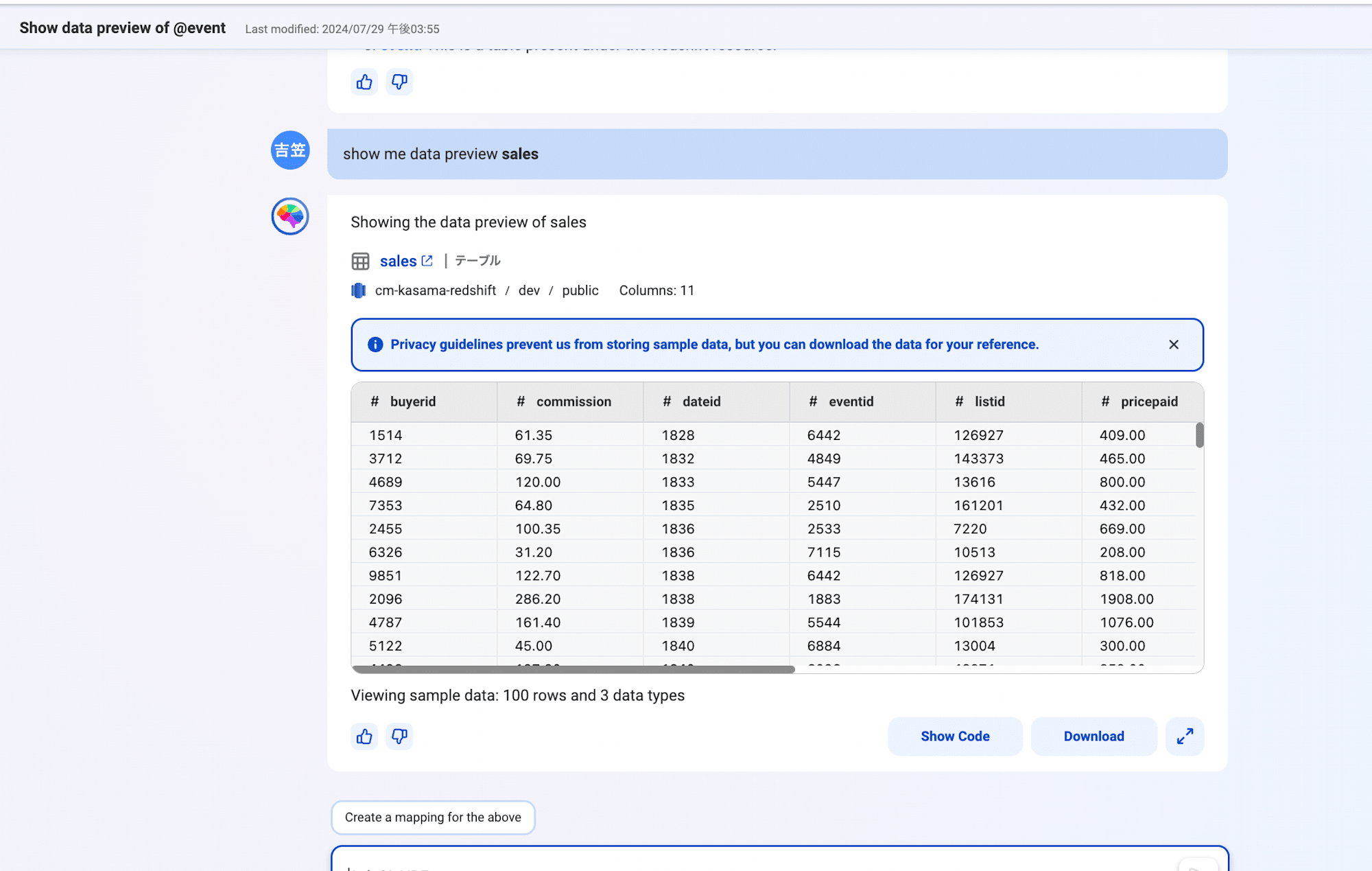Sort by the buyerid column header

pyautogui.click(x=424, y=402)
